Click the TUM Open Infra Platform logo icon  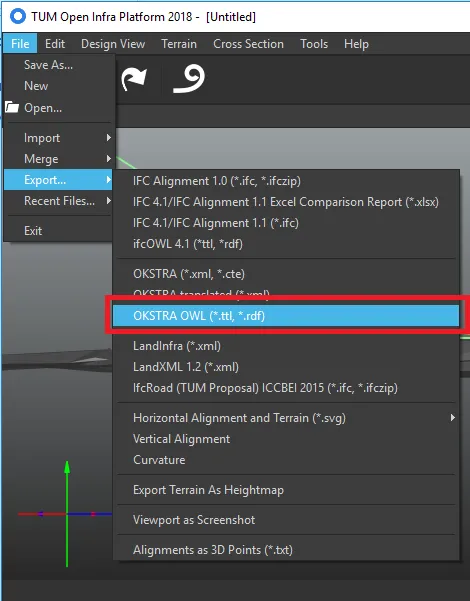pyautogui.click(x=18, y=16)
